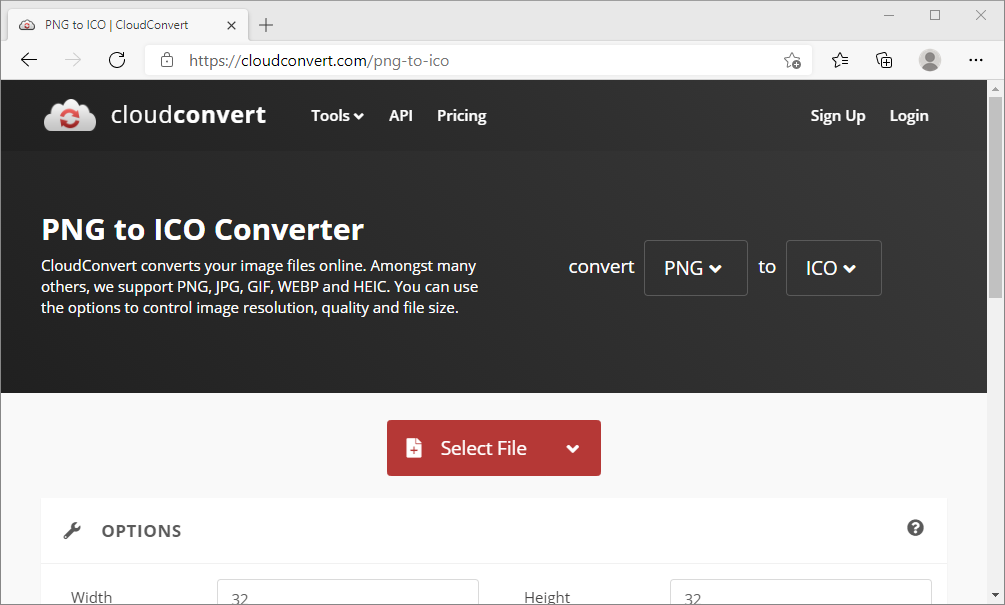
Task: Click the Width input field
Action: tap(347, 592)
